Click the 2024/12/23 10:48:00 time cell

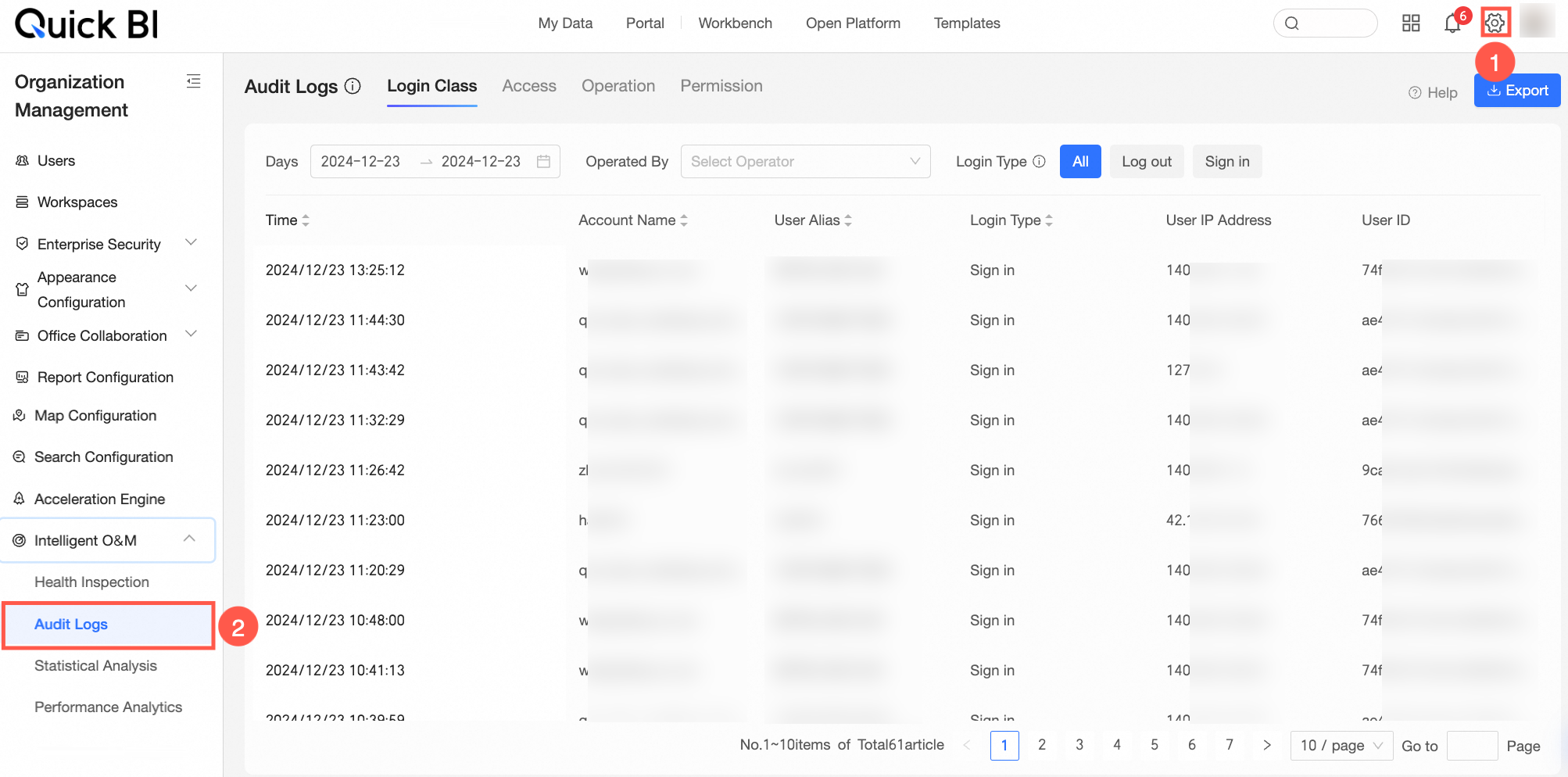pos(335,620)
